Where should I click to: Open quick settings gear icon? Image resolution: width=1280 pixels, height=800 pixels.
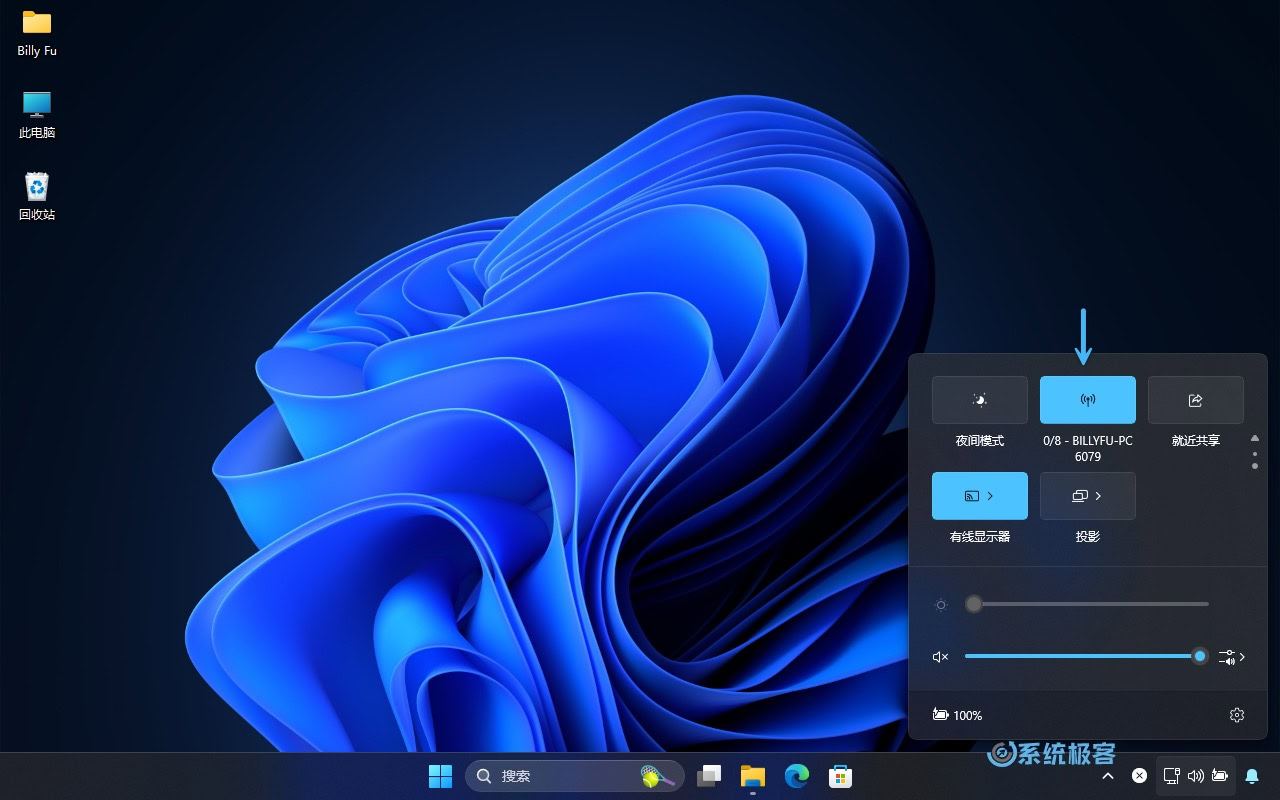(x=1237, y=715)
